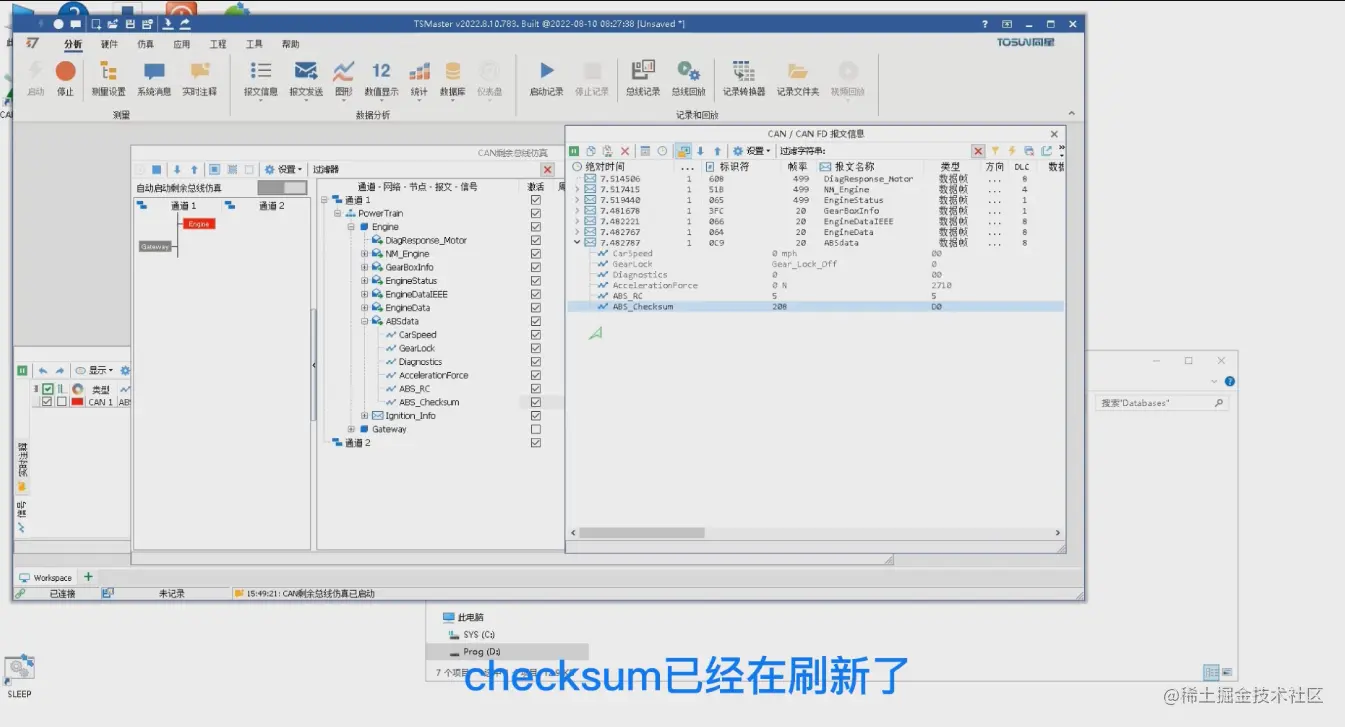Viewport: 1345px width, 727px height.
Task: Open 系统消息 system messages
Action: tap(154, 77)
